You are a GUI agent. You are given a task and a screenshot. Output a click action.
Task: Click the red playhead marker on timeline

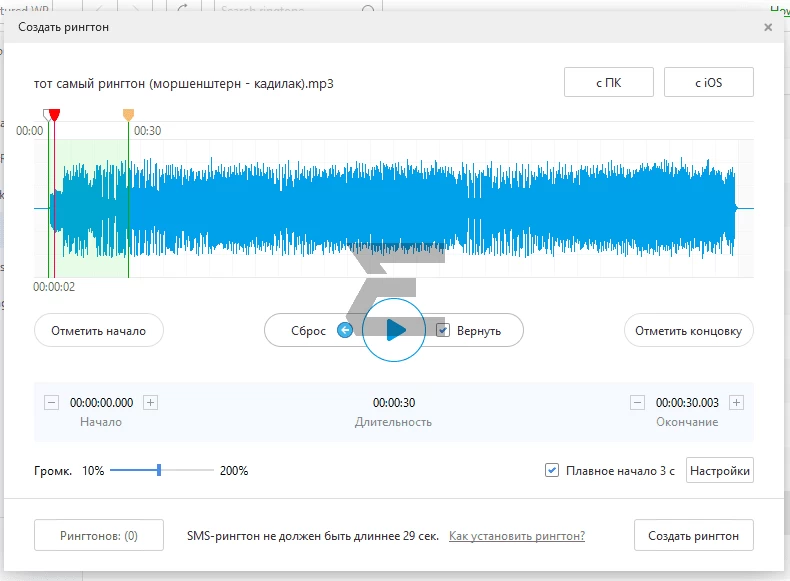[x=55, y=115]
